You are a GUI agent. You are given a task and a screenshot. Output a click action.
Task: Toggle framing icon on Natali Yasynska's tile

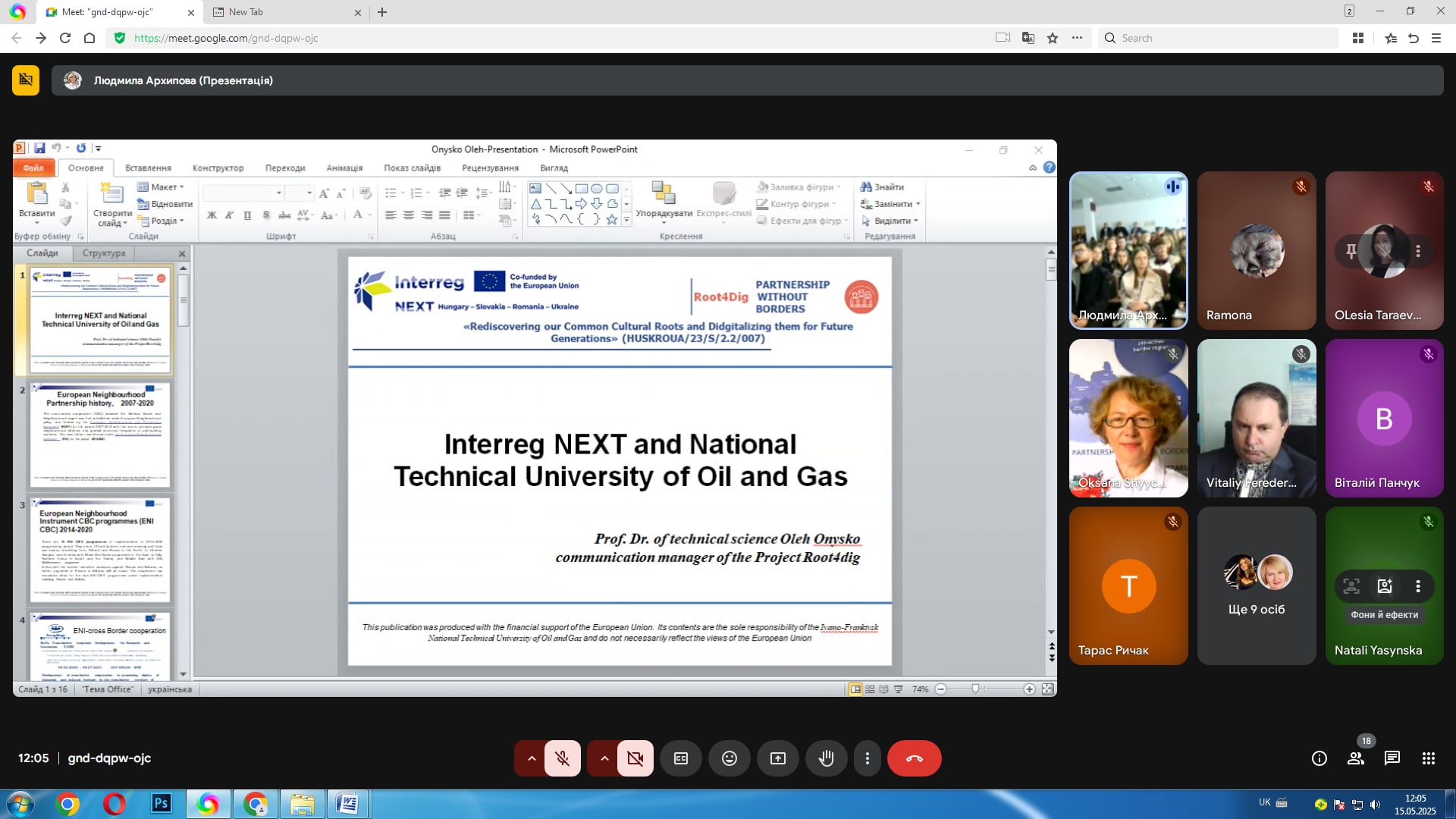(1351, 585)
